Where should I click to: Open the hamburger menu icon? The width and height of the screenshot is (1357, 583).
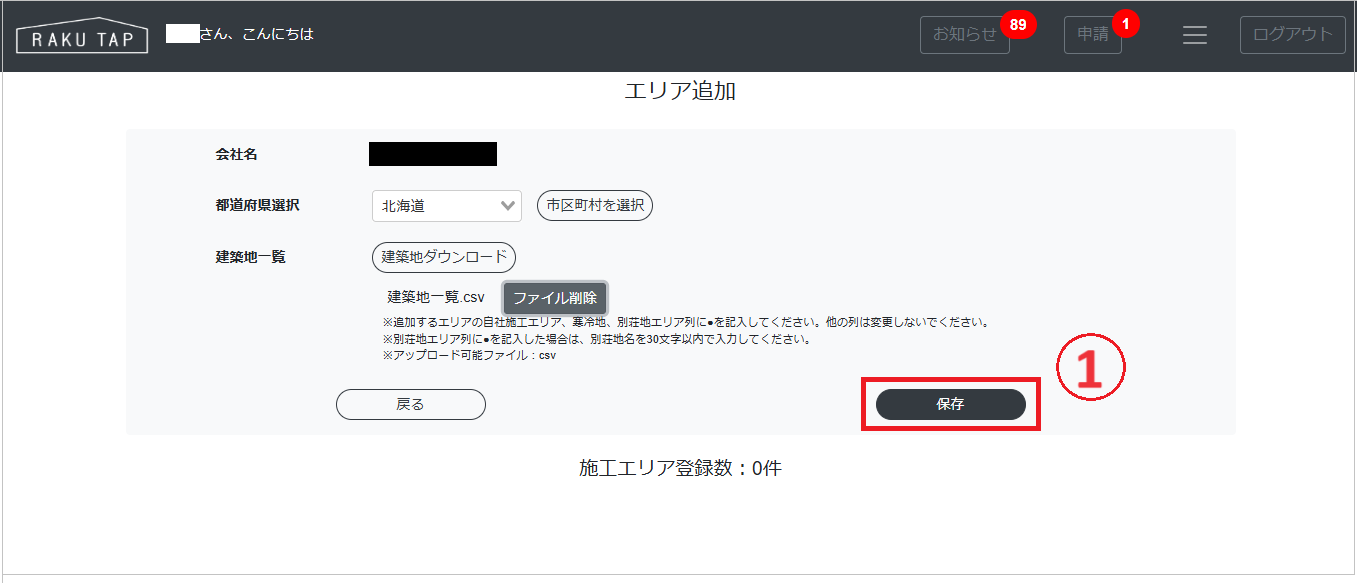pos(1195,35)
